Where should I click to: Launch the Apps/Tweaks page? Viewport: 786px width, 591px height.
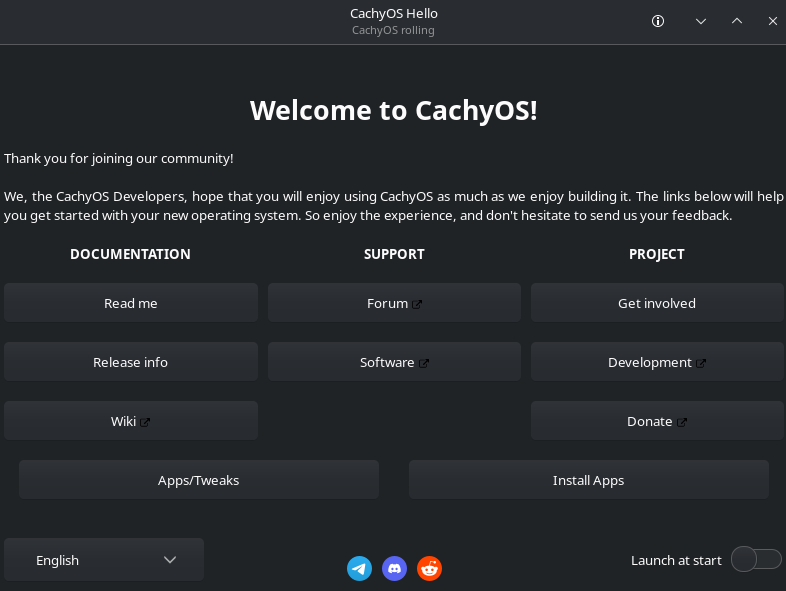[199, 480]
